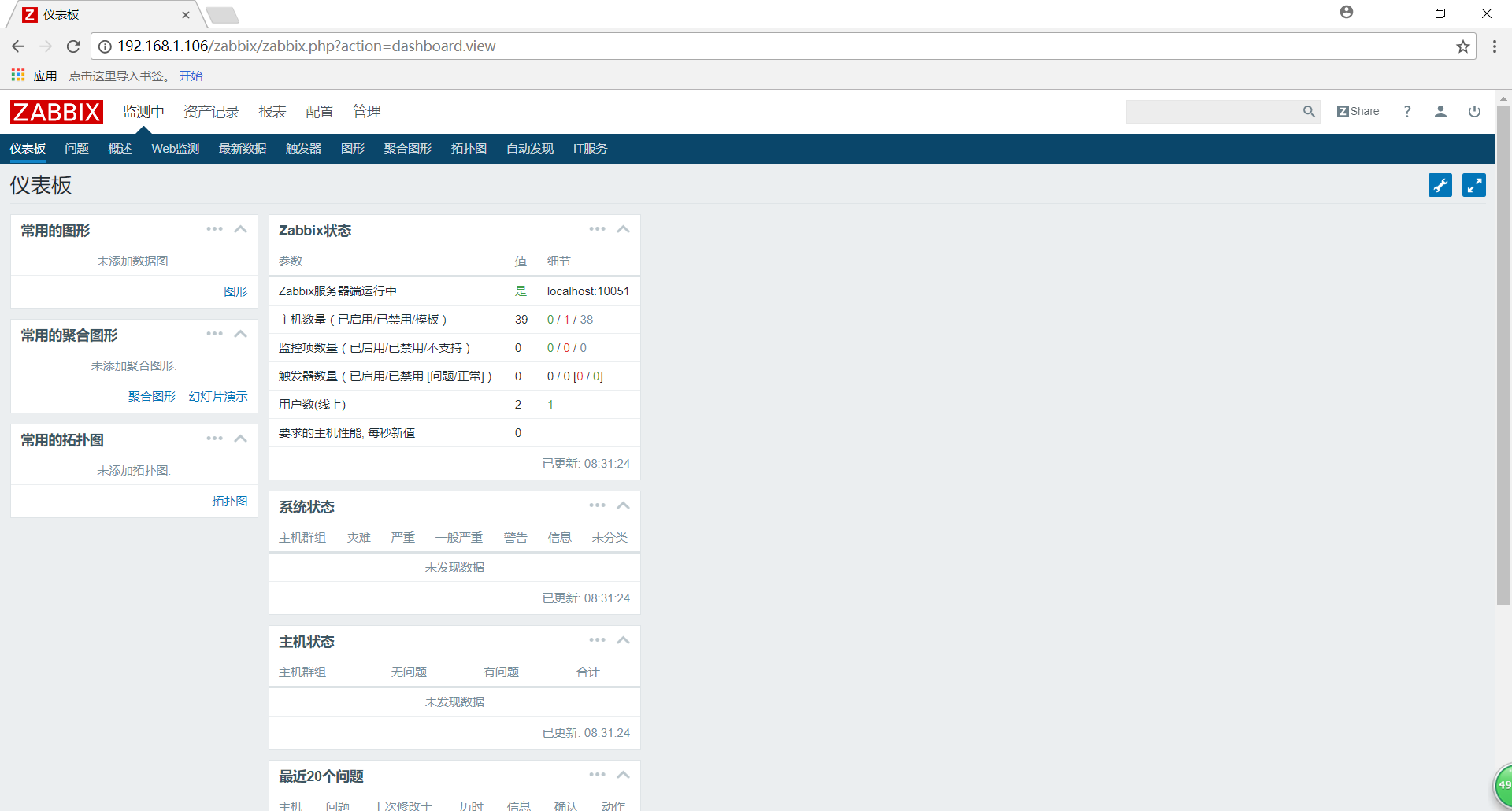View site information icon in address bar
This screenshot has height=811, width=1512.
(x=105, y=46)
